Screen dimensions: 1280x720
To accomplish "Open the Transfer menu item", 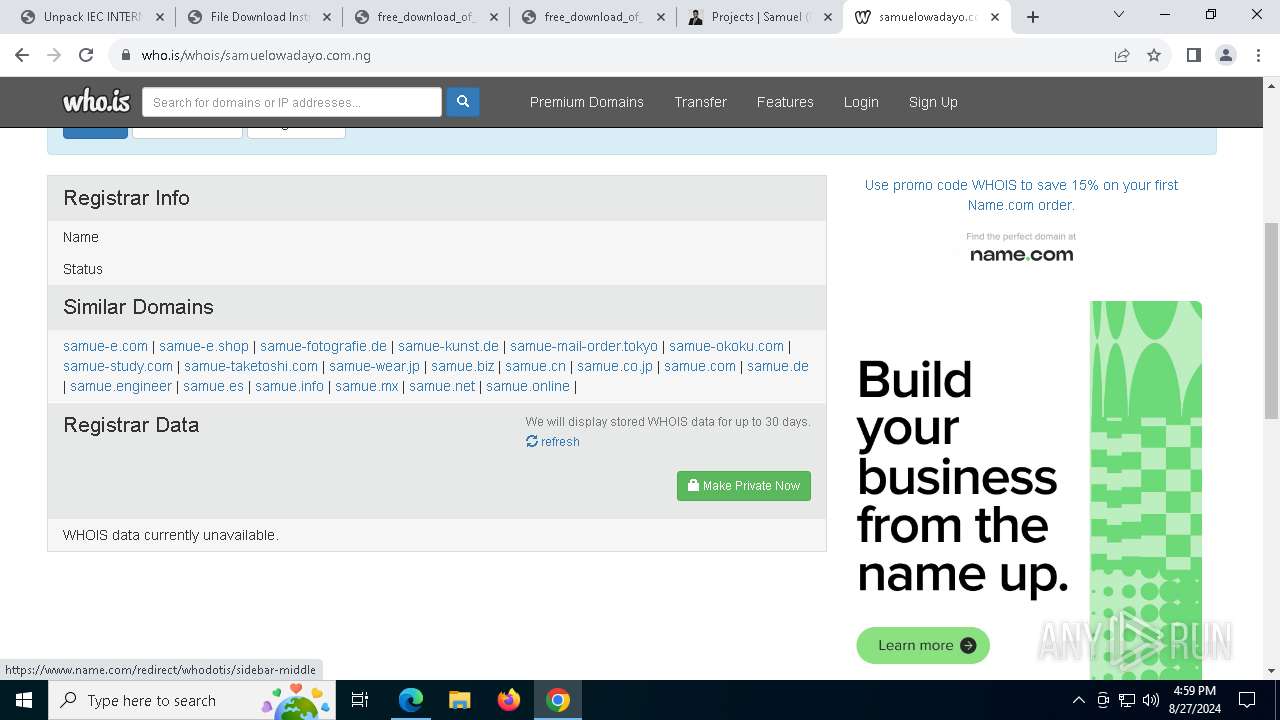I will [x=700, y=102].
